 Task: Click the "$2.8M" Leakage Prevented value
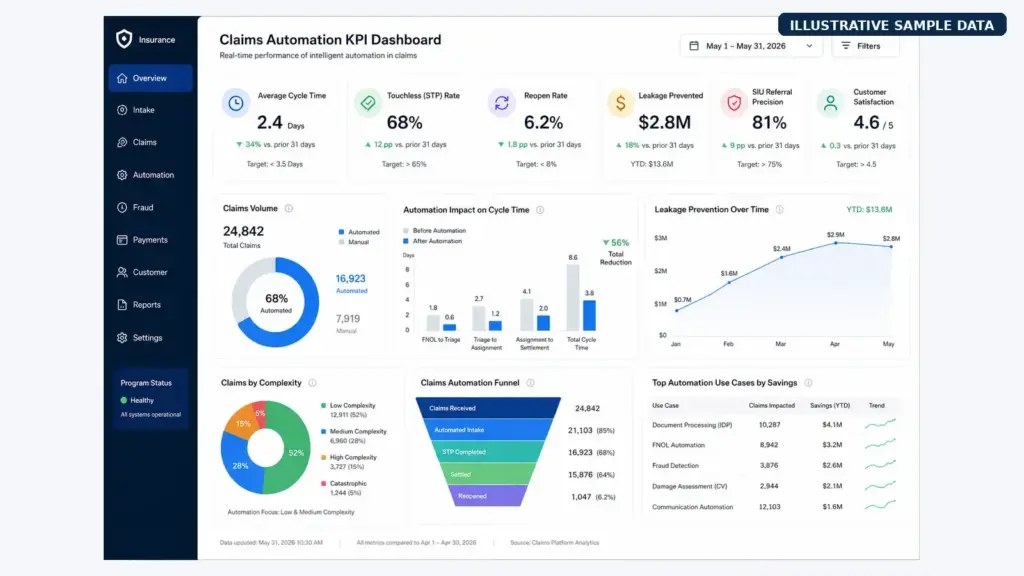point(664,122)
